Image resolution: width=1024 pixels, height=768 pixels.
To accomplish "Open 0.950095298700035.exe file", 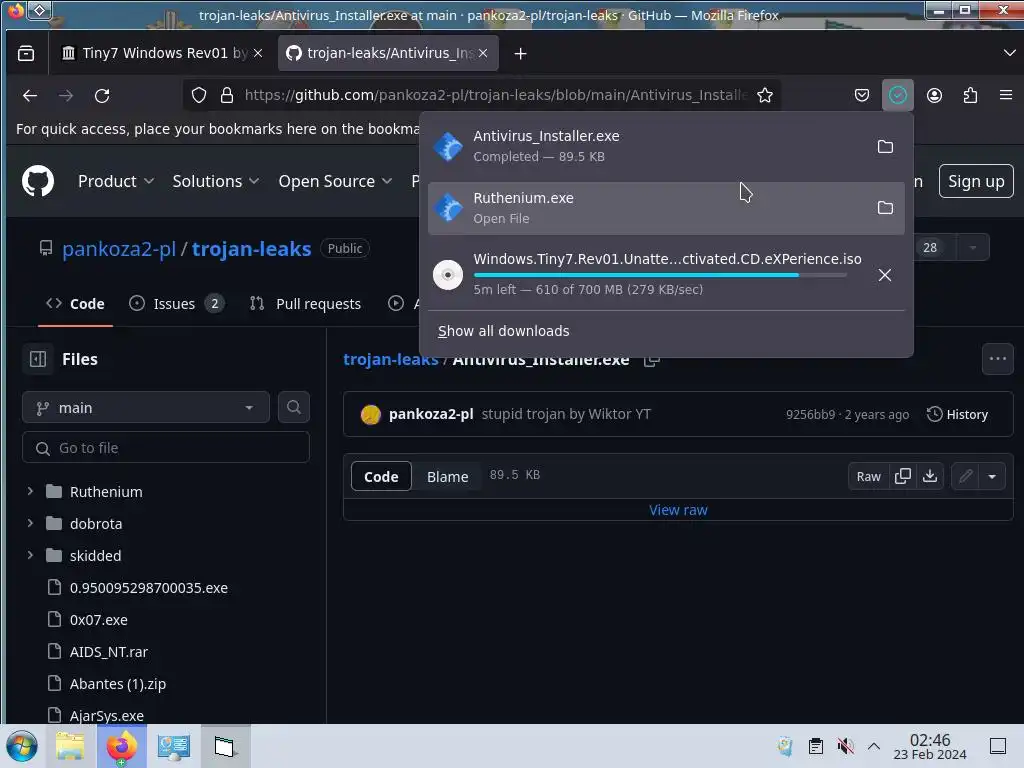I will pos(149,588).
